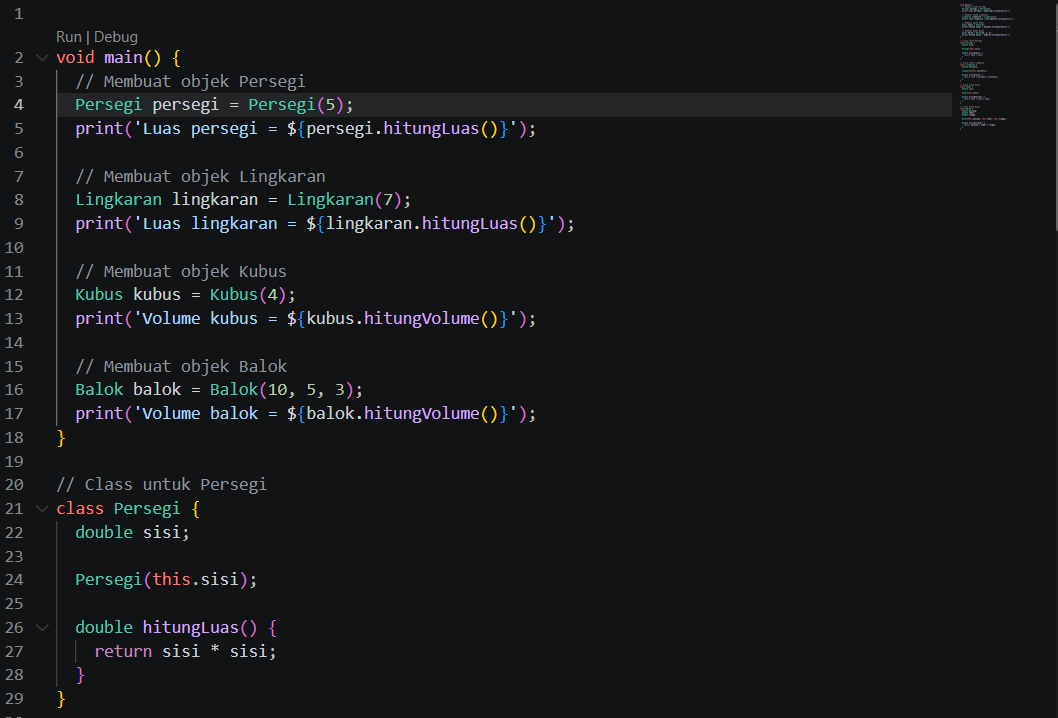Click the comment '// Membuat objek Balok'

click(x=181, y=366)
